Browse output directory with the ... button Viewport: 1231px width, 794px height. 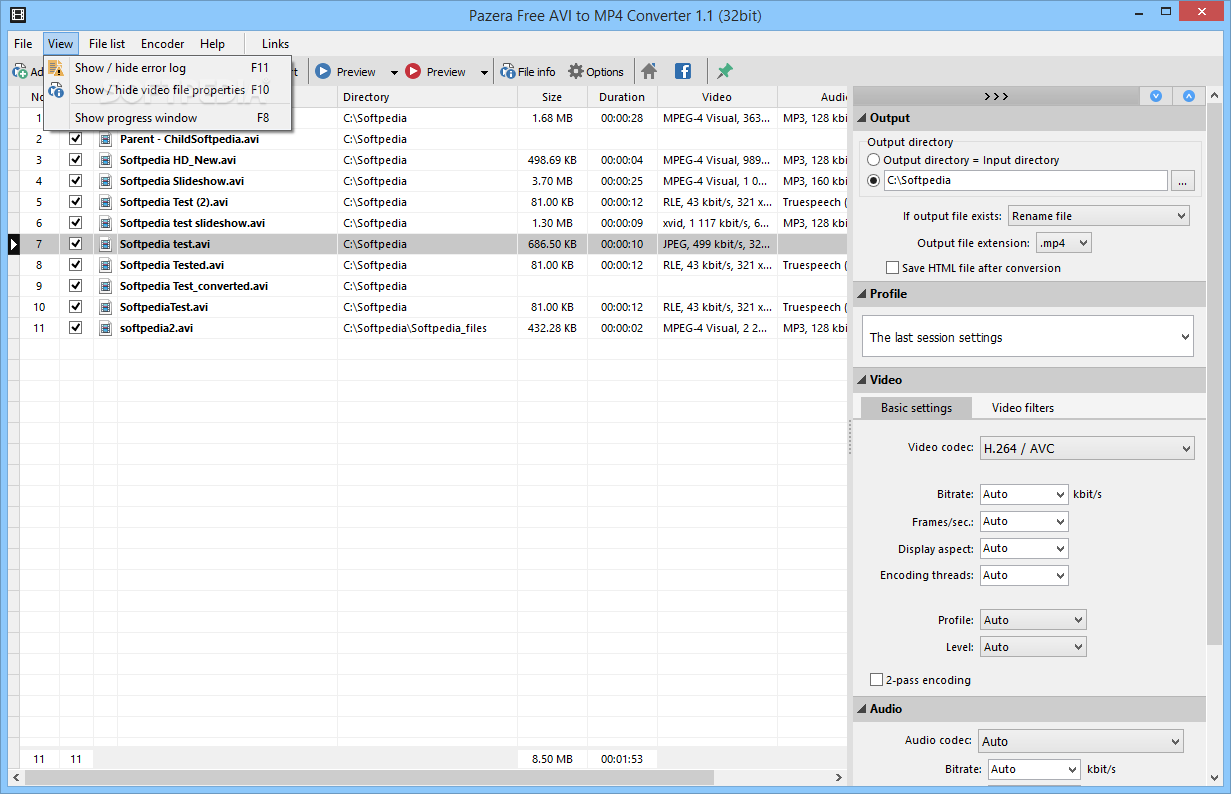pyautogui.click(x=1182, y=181)
